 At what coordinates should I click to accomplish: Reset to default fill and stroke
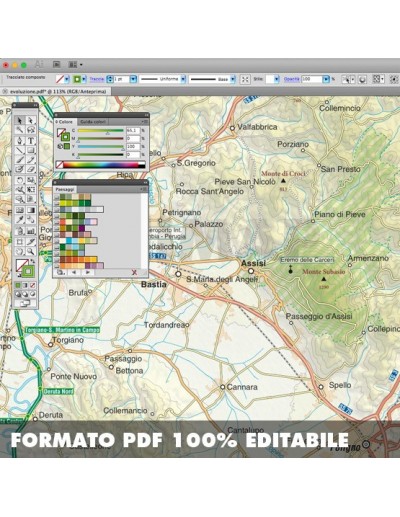pyautogui.click(x=19, y=275)
